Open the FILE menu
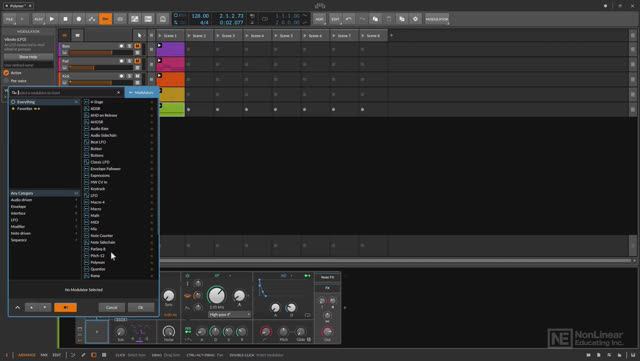The image size is (640, 361). pyautogui.click(x=9, y=19)
